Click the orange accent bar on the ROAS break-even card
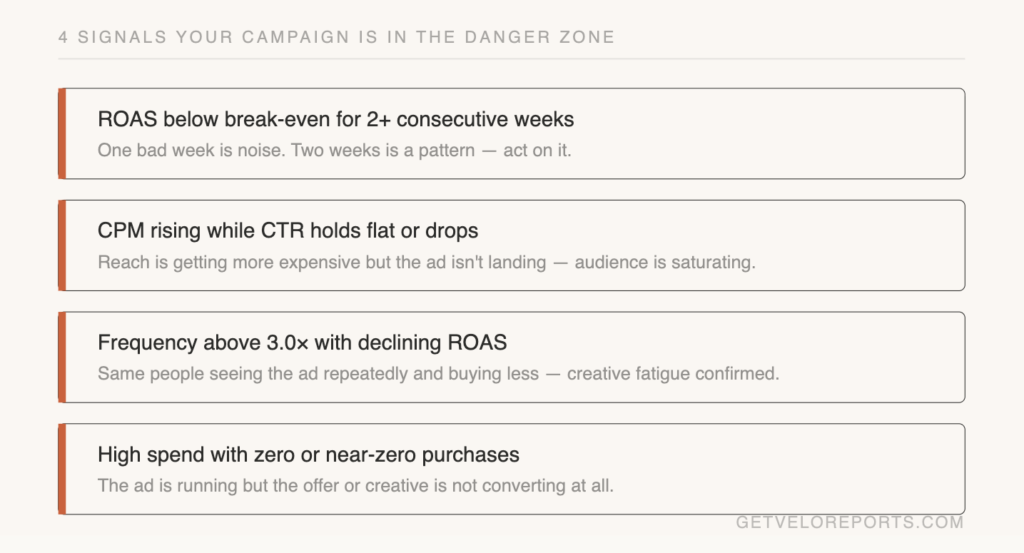Image resolution: width=1024 pixels, height=553 pixels. point(62,134)
